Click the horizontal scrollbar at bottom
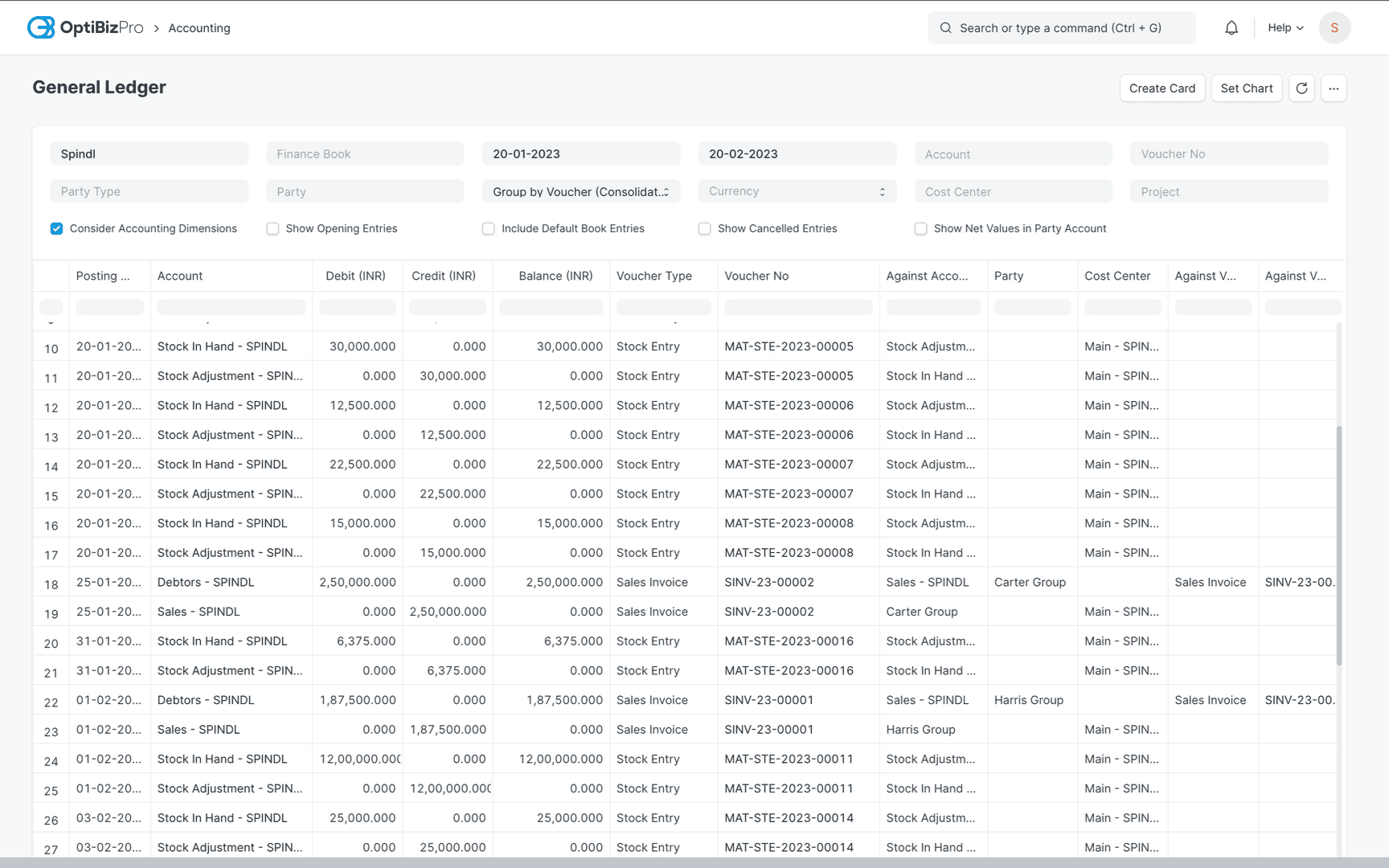Screen dimensions: 1389x868 coord(563,861)
